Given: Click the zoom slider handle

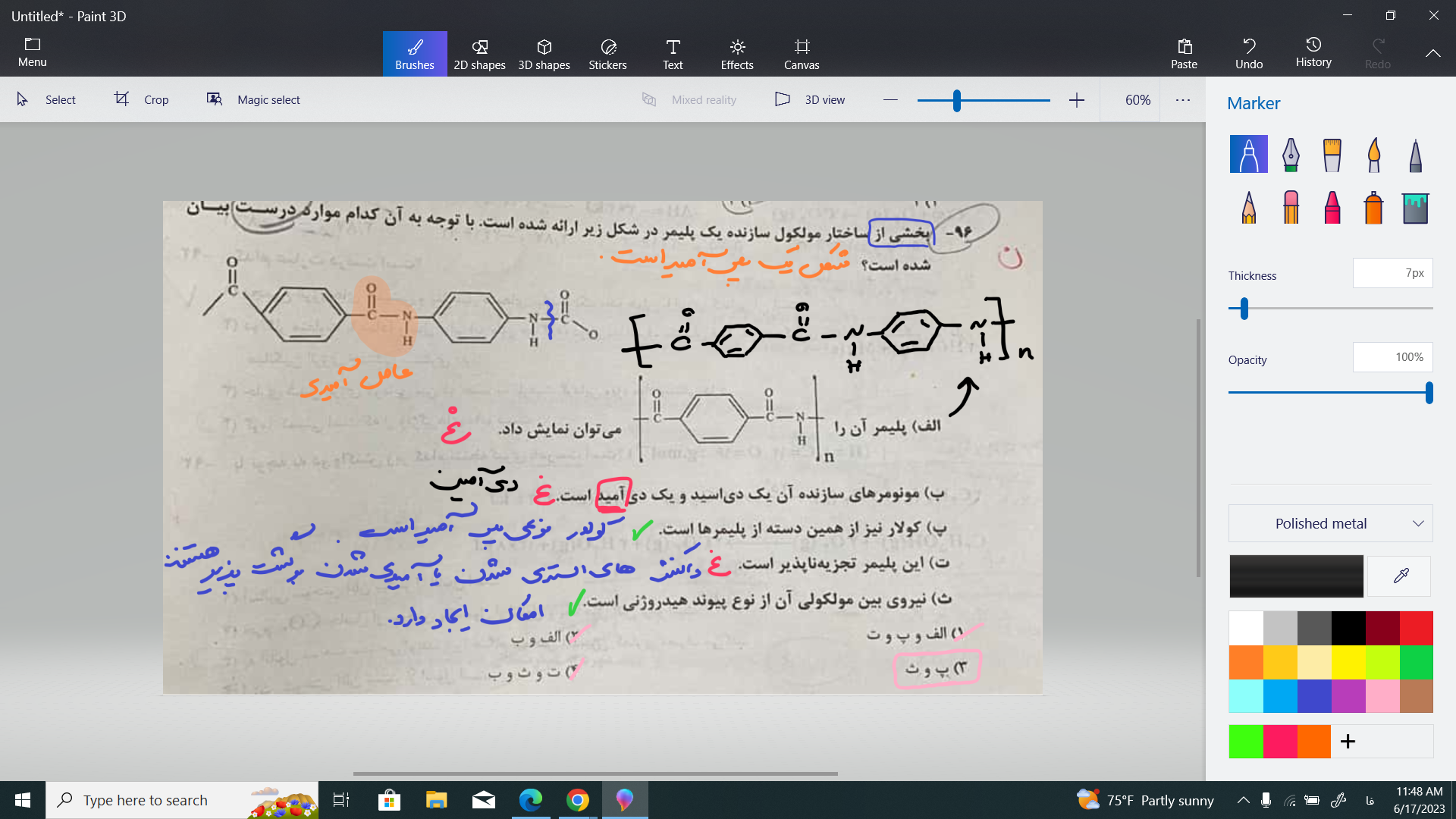Looking at the screenshot, I should 957,100.
